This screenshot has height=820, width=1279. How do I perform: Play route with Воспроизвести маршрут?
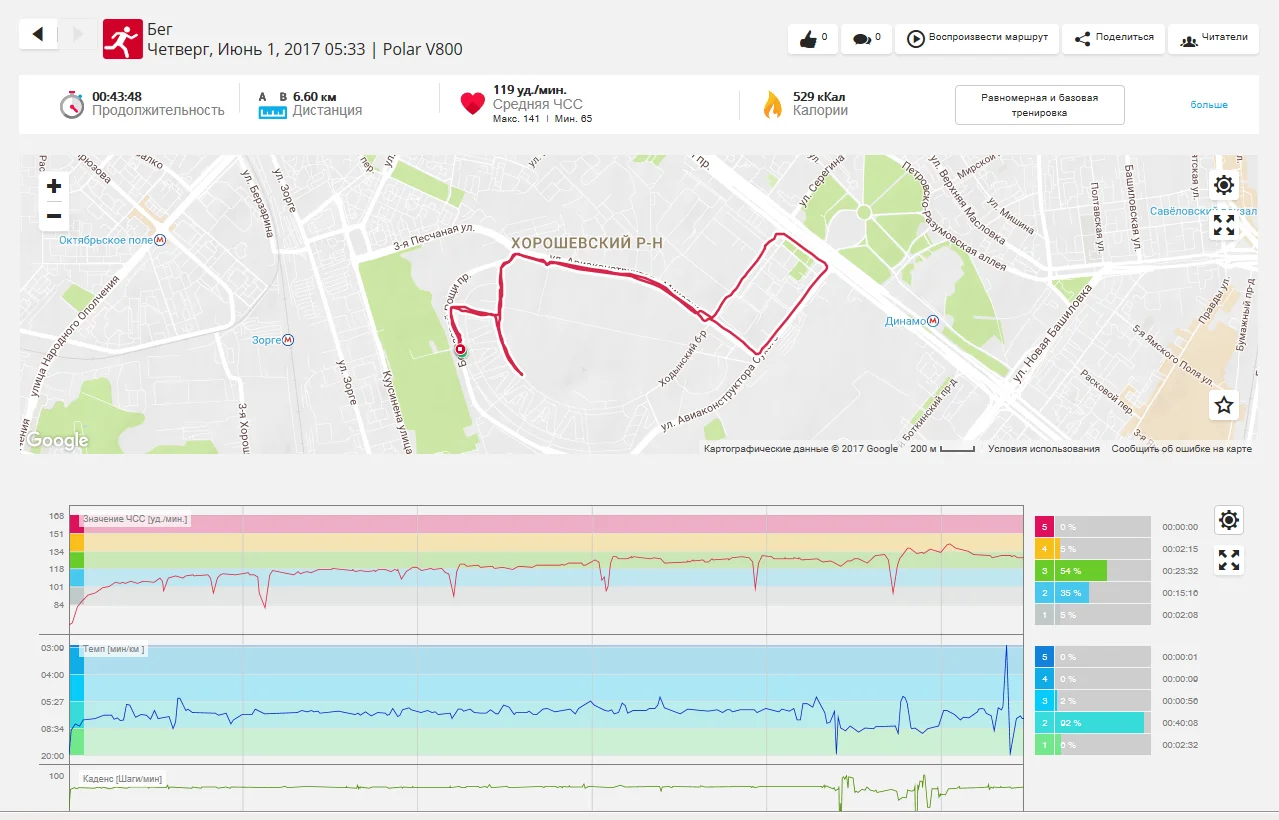[977, 39]
